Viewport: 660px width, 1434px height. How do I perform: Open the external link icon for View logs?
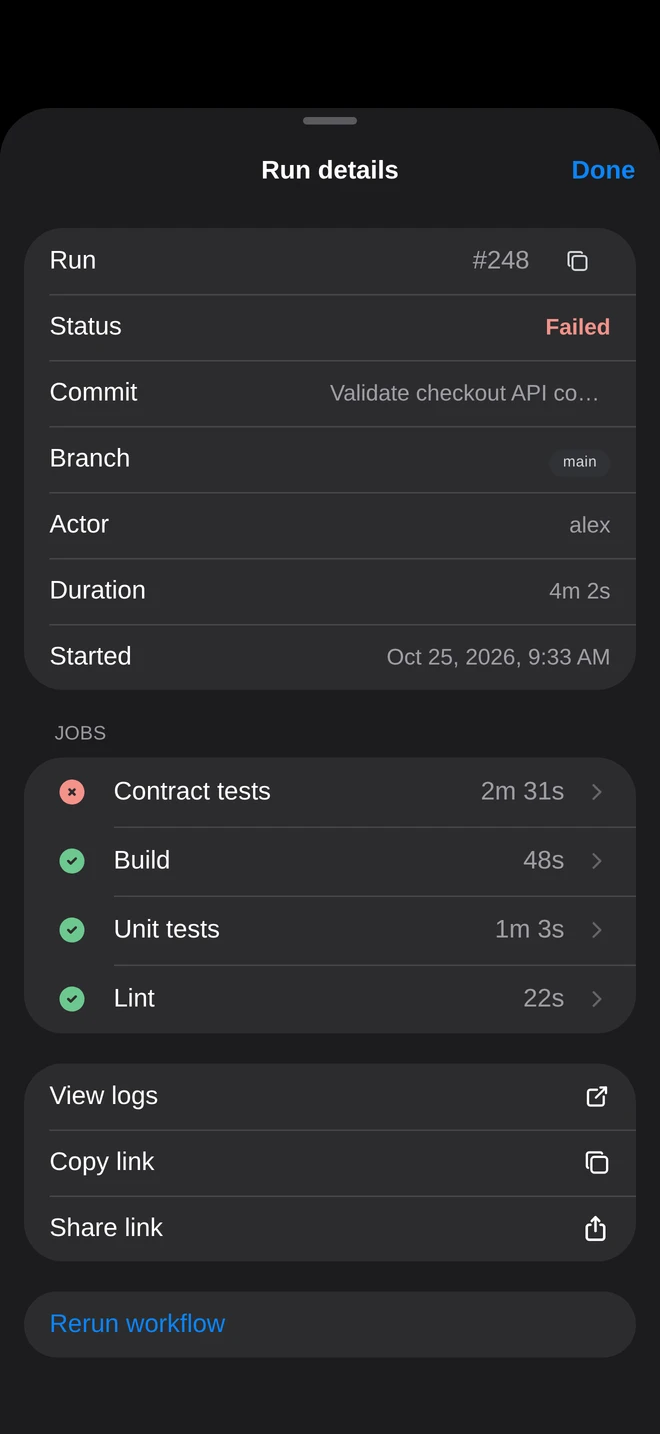[x=596, y=1097]
